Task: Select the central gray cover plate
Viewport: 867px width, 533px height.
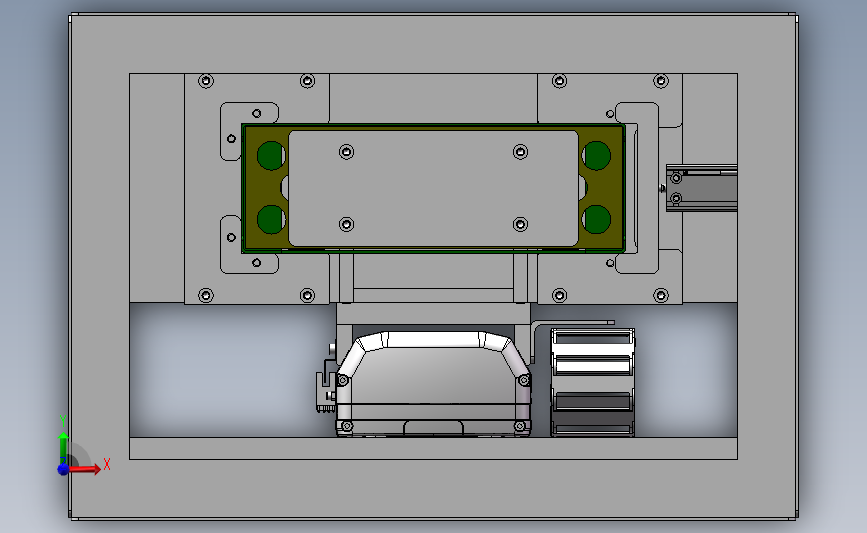Action: coord(433,188)
